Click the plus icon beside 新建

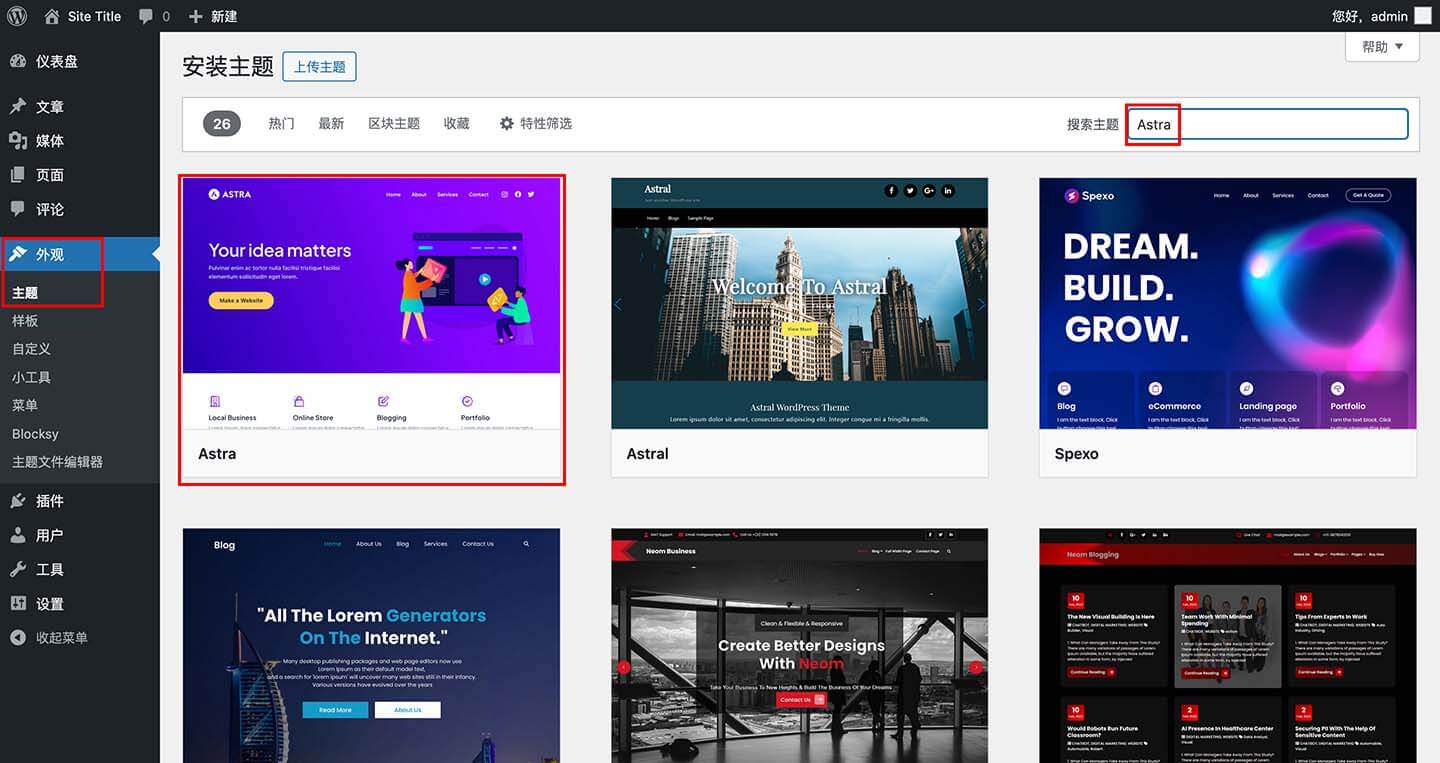pos(196,16)
